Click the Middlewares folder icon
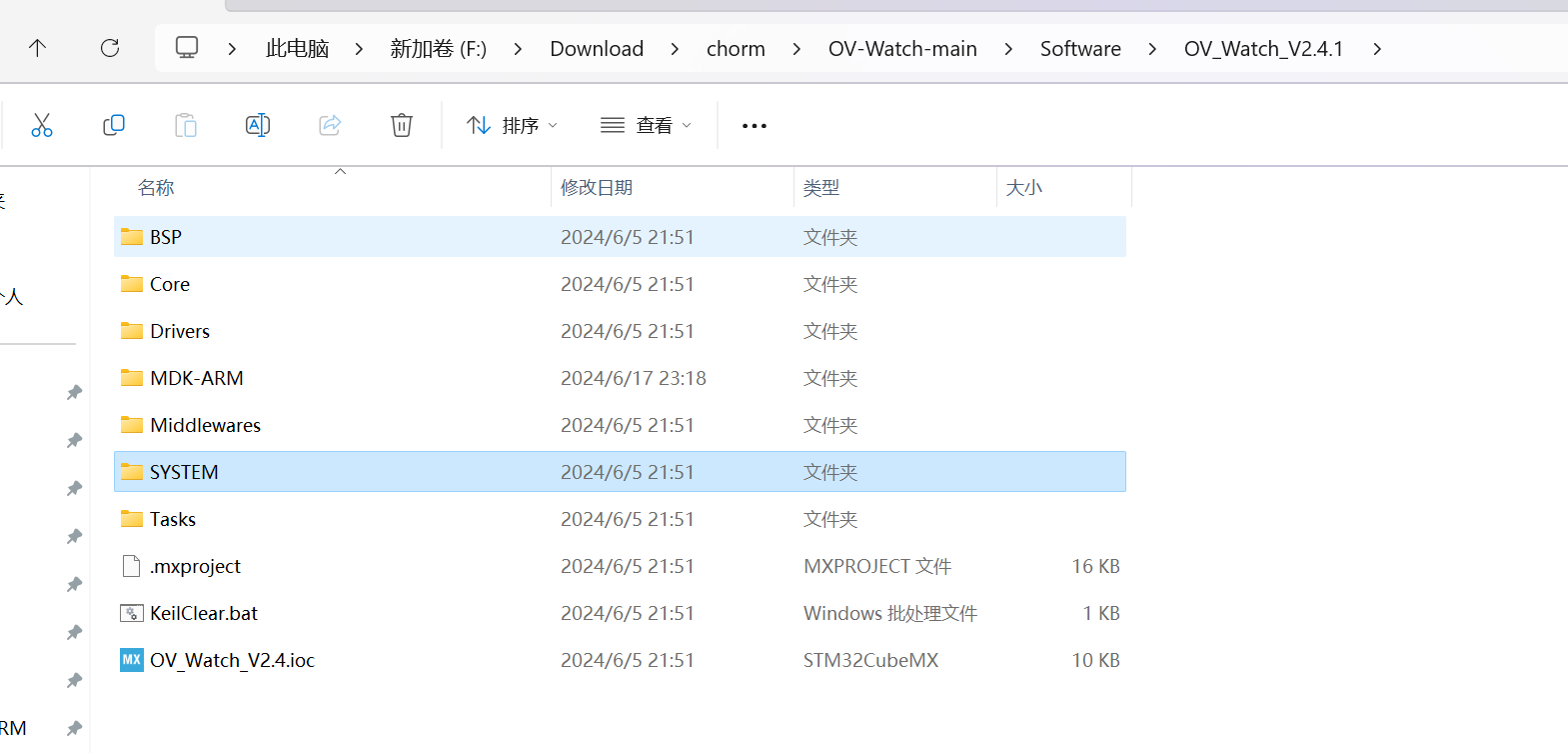Screen dimensions: 1568x753 132,425
